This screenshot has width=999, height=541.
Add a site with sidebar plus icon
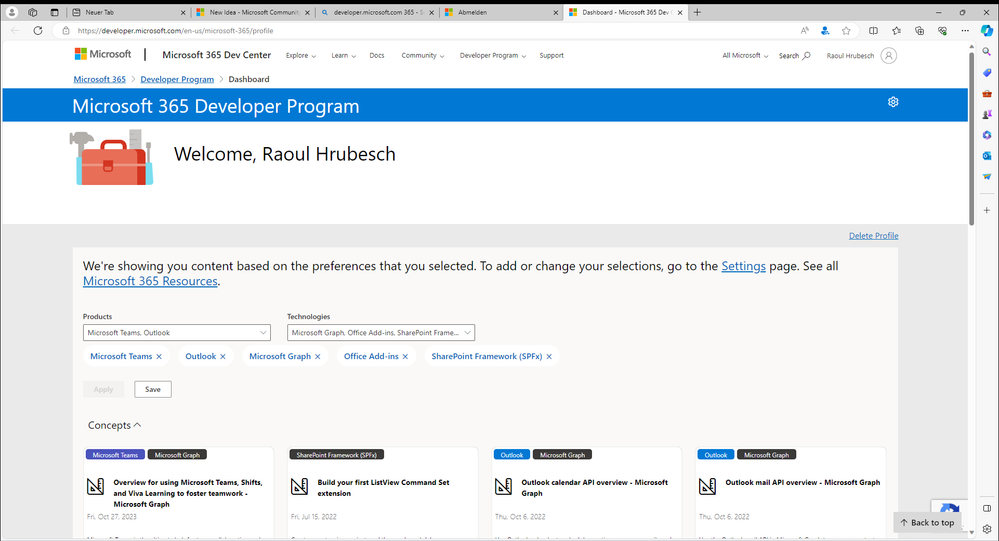(x=986, y=210)
